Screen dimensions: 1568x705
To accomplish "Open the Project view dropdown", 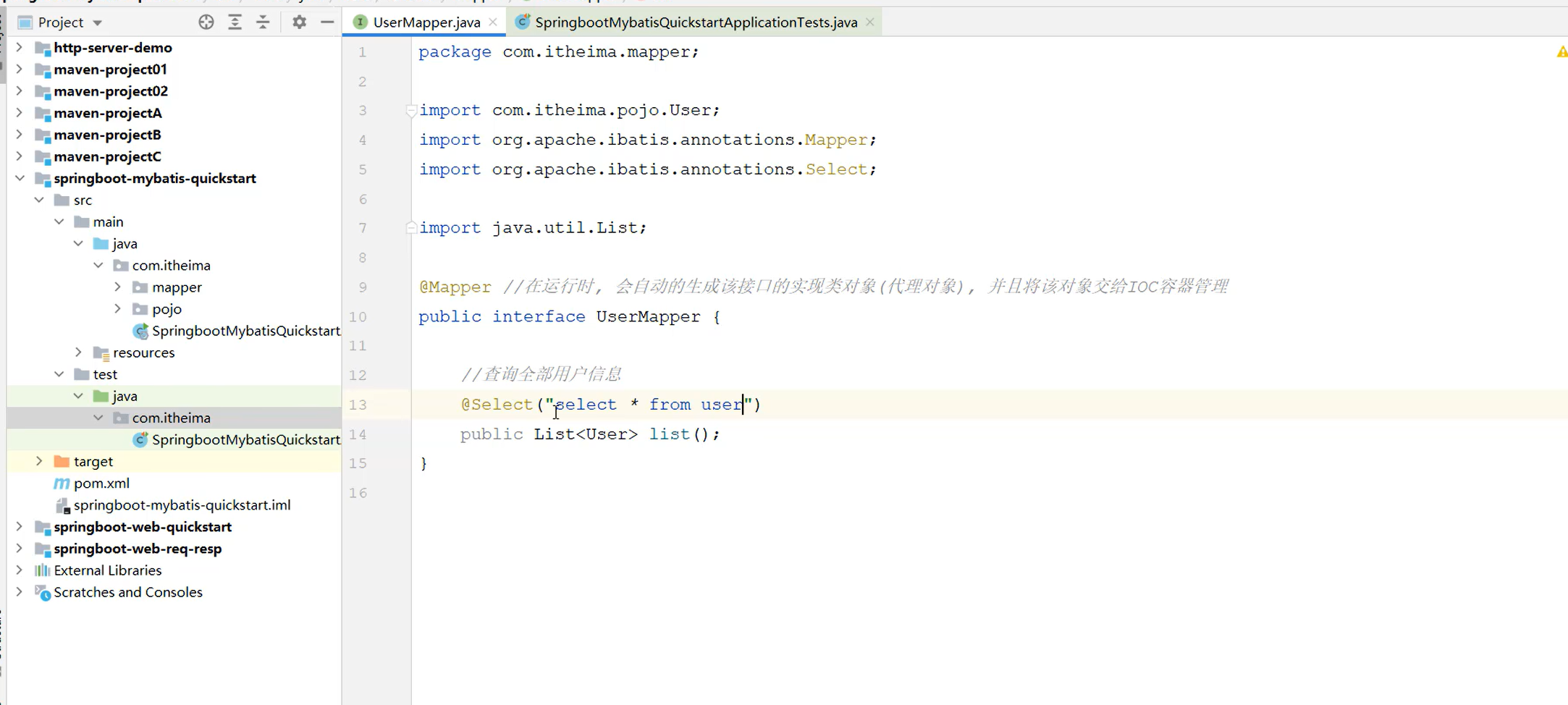I will coord(98,22).
